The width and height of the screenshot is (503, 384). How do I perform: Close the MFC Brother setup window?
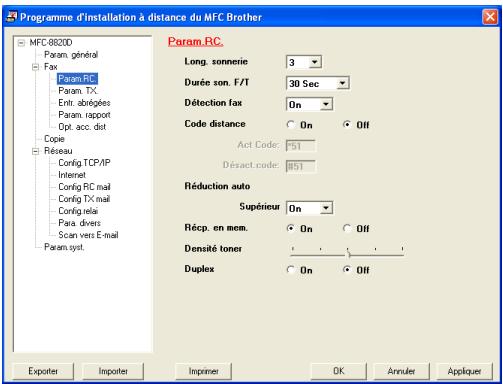490,17
